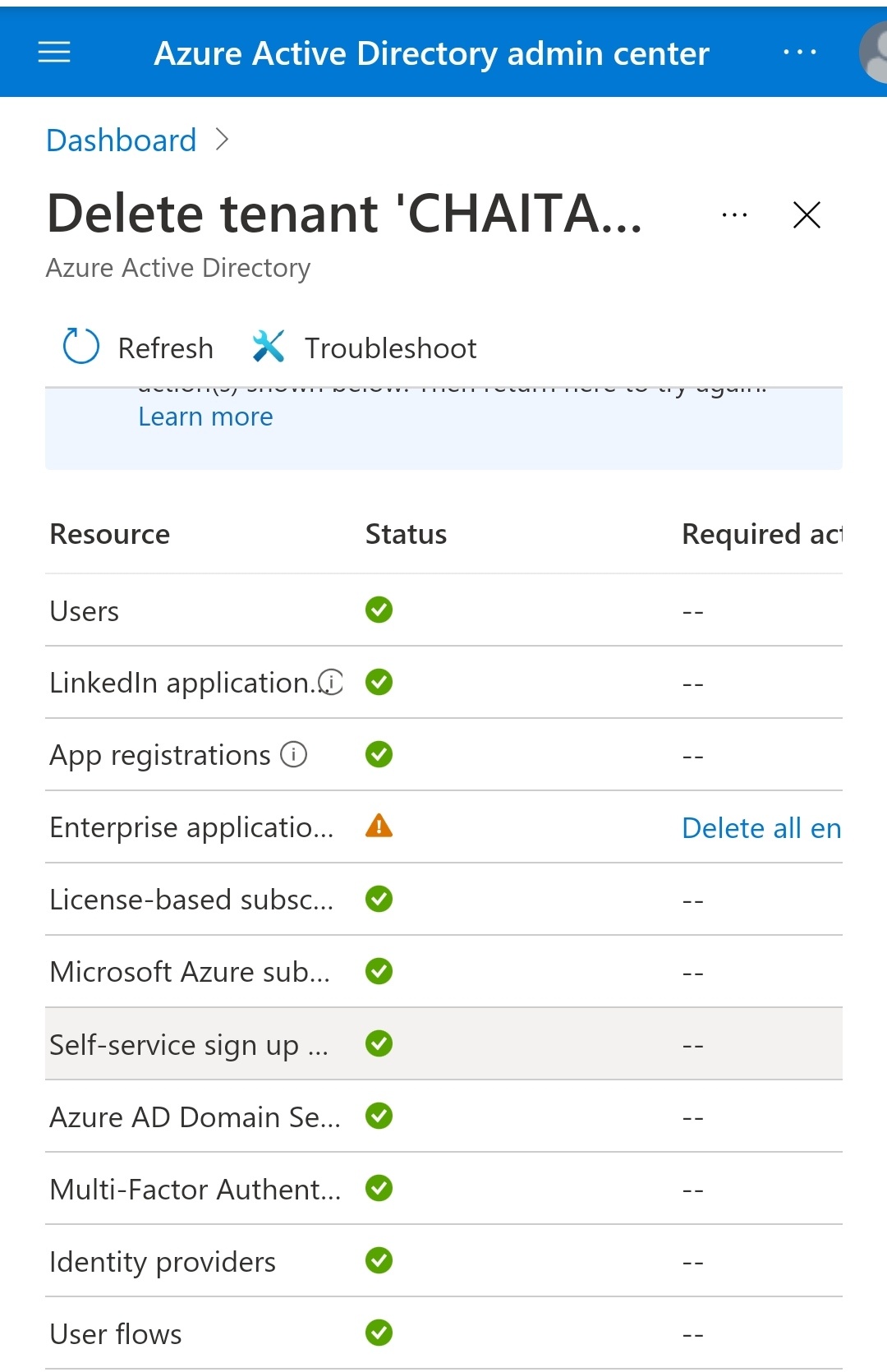Screen dimensions: 887x1372
Task: Select the Users resource row
Action: point(443,610)
